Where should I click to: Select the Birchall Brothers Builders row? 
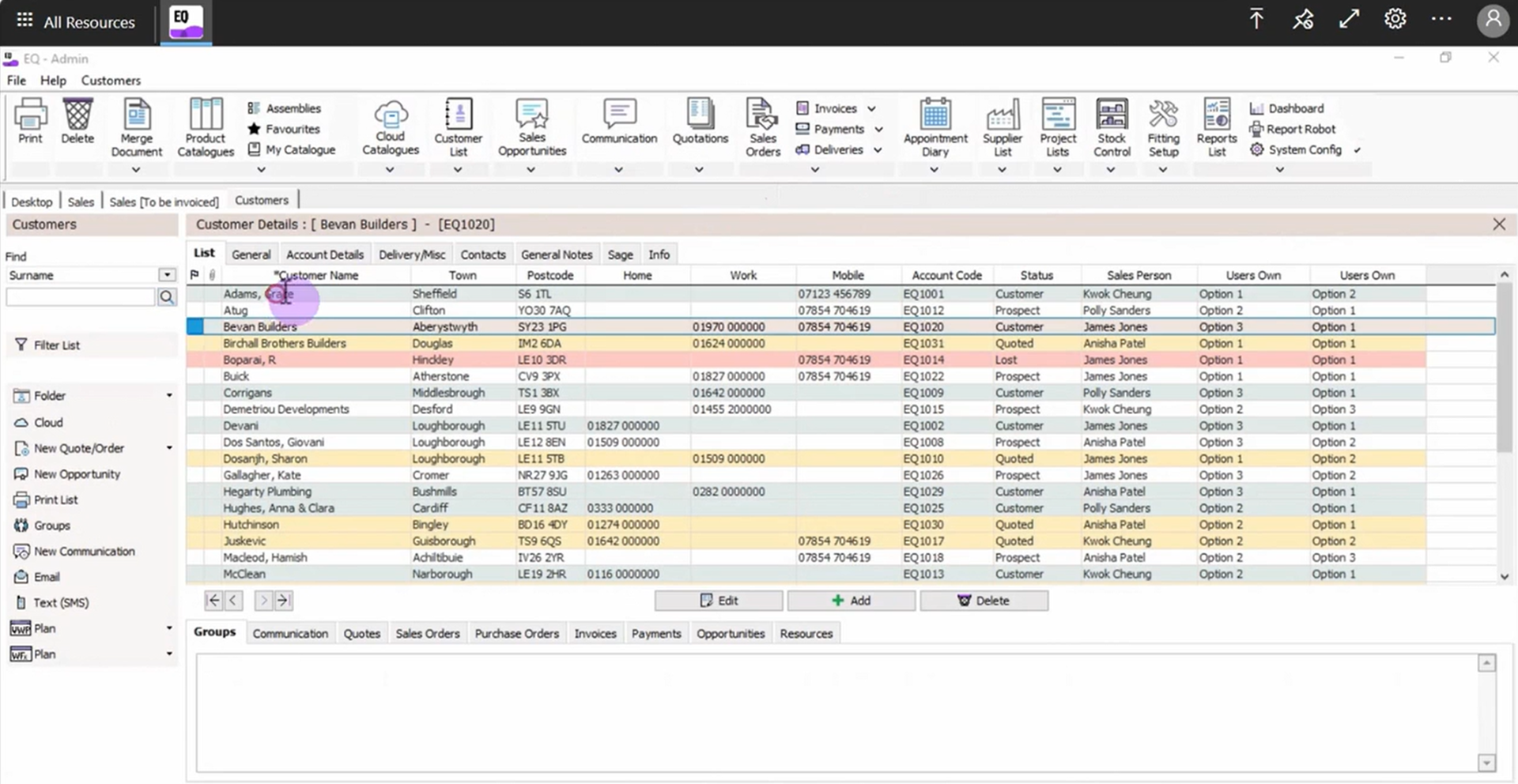[806, 343]
